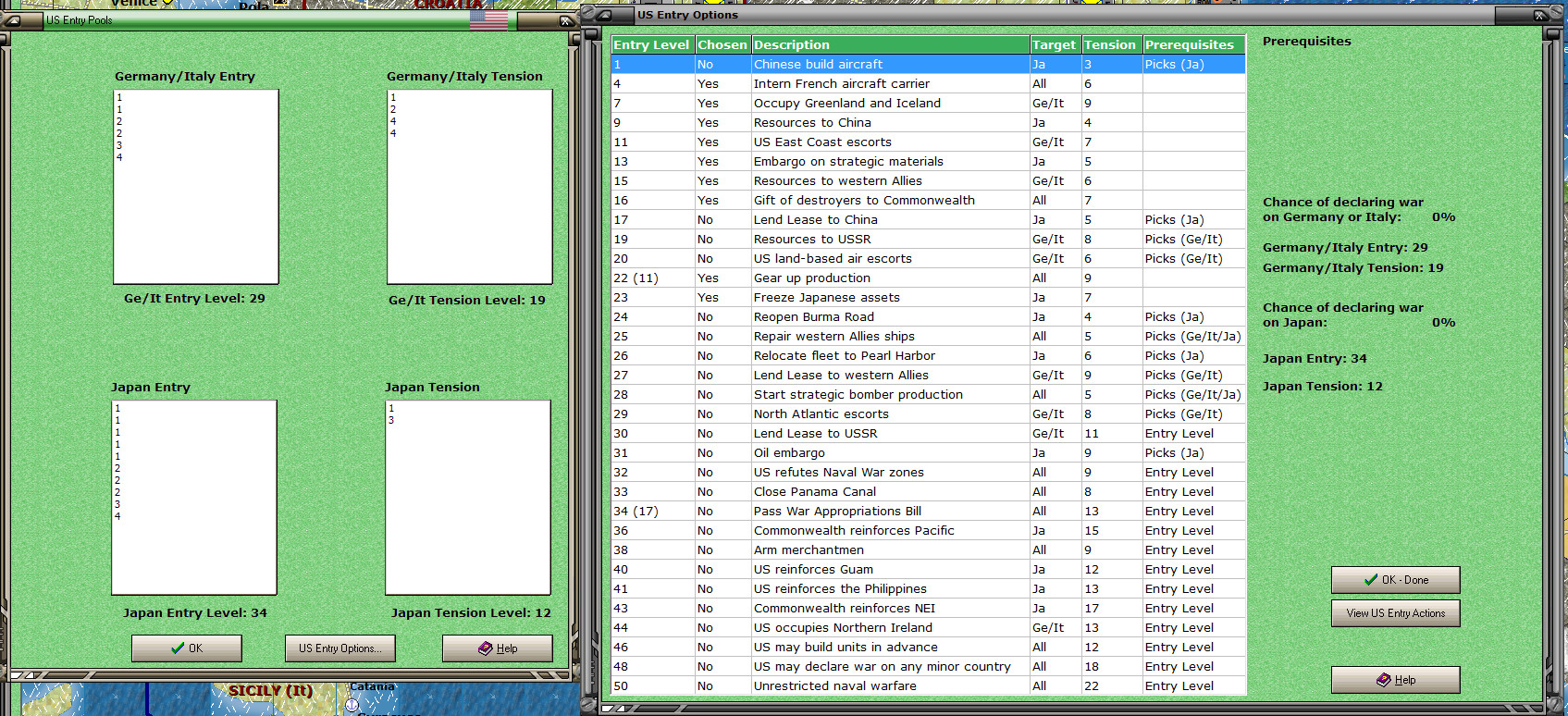The width and height of the screenshot is (1568, 716).
Task: Select 'US reinforces the Philippines' row
Action: (x=929, y=589)
